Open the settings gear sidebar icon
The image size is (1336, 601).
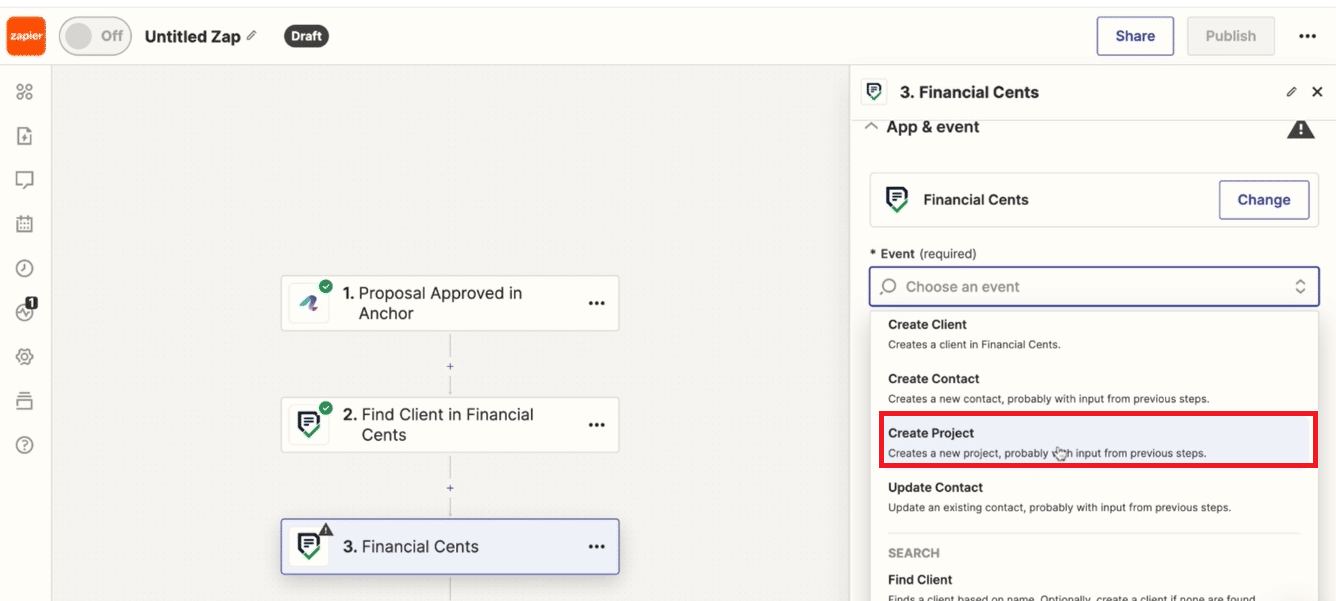click(x=25, y=357)
